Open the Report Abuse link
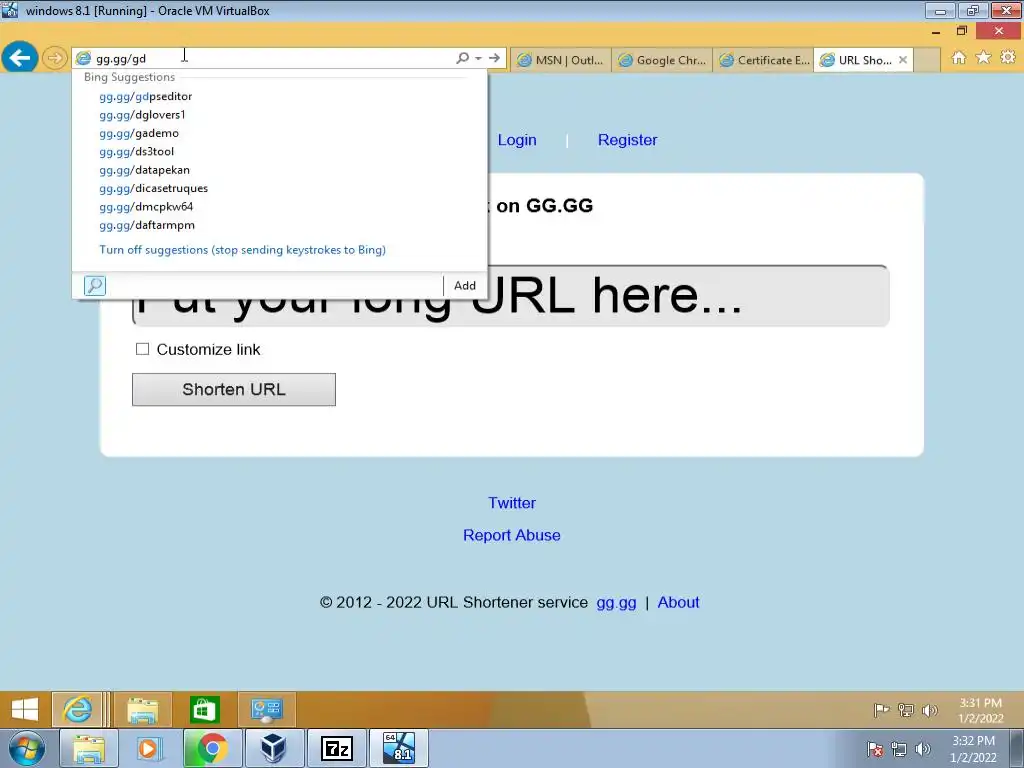Viewport: 1024px width, 768px height. click(512, 535)
